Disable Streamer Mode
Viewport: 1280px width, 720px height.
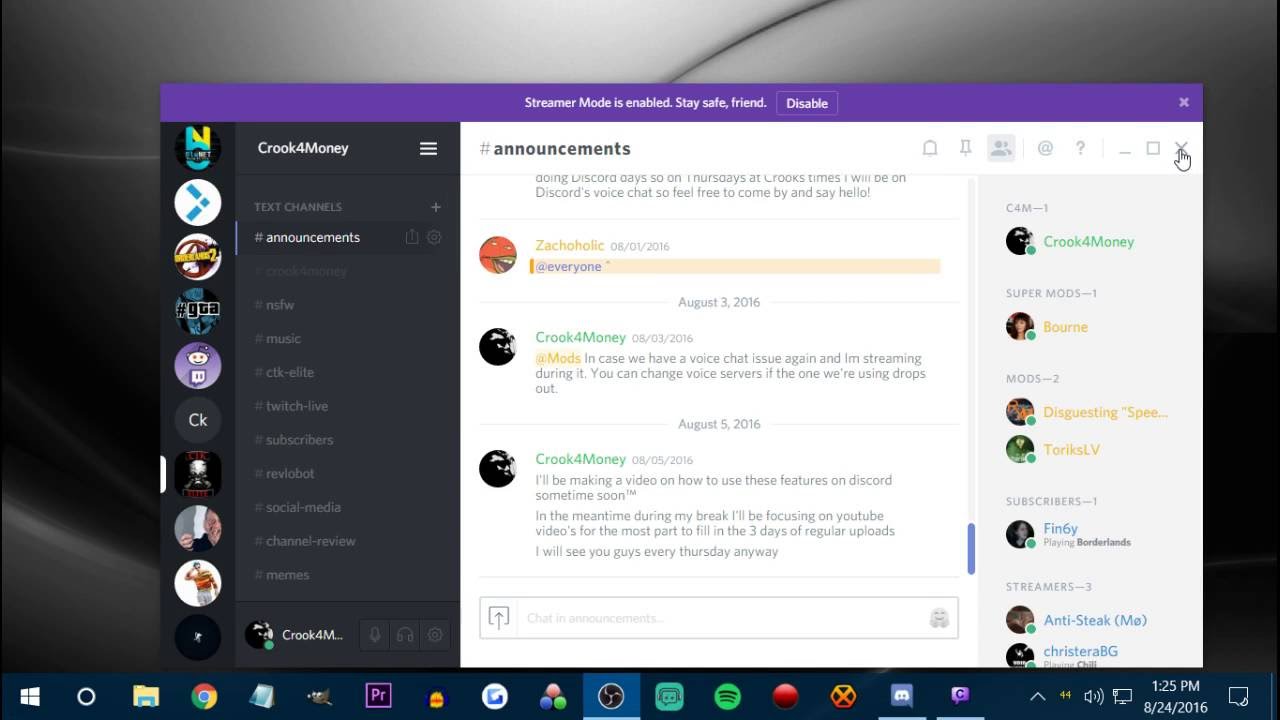(807, 103)
